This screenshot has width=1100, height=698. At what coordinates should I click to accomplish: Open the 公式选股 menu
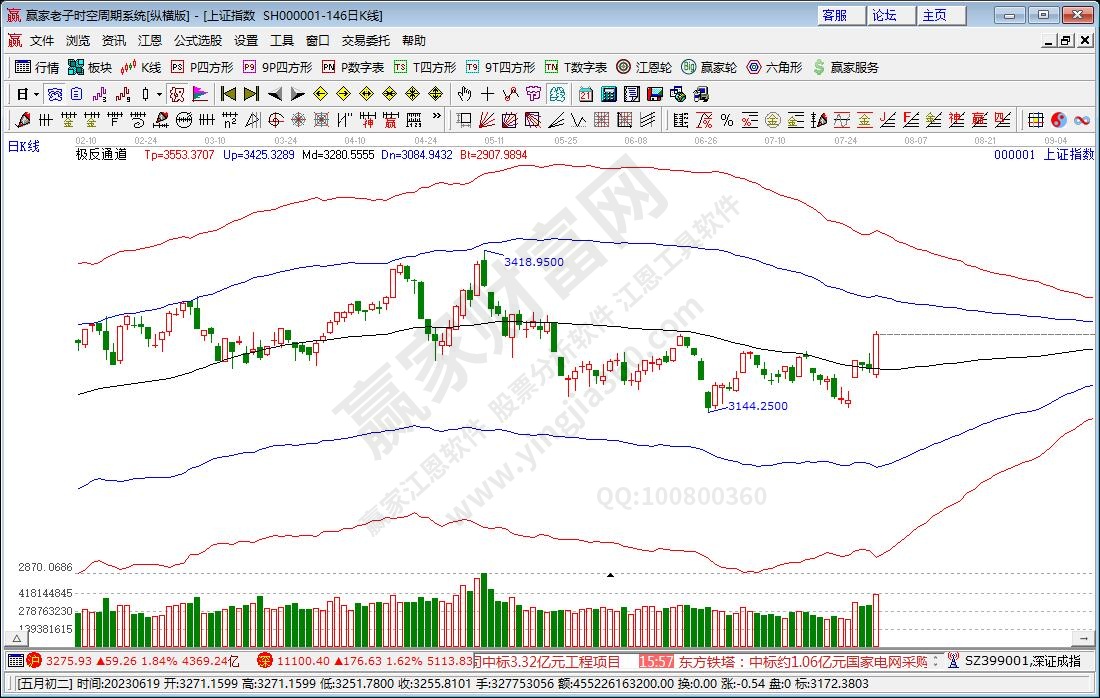point(198,41)
